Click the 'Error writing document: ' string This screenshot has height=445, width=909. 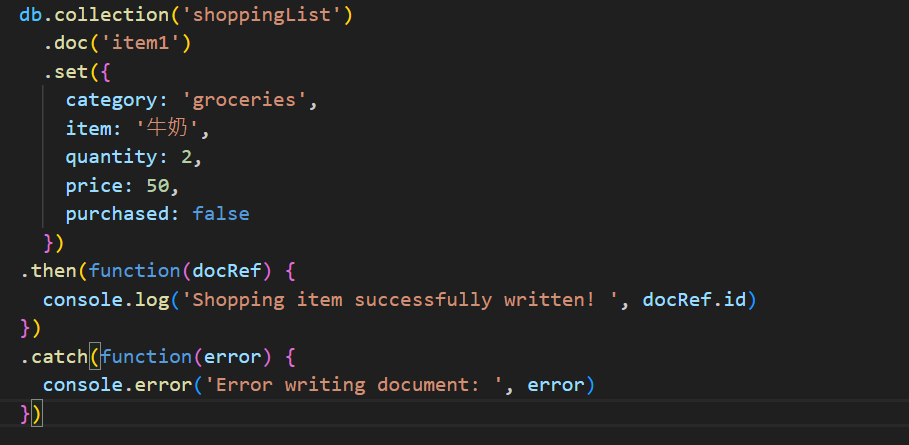[x=354, y=385]
